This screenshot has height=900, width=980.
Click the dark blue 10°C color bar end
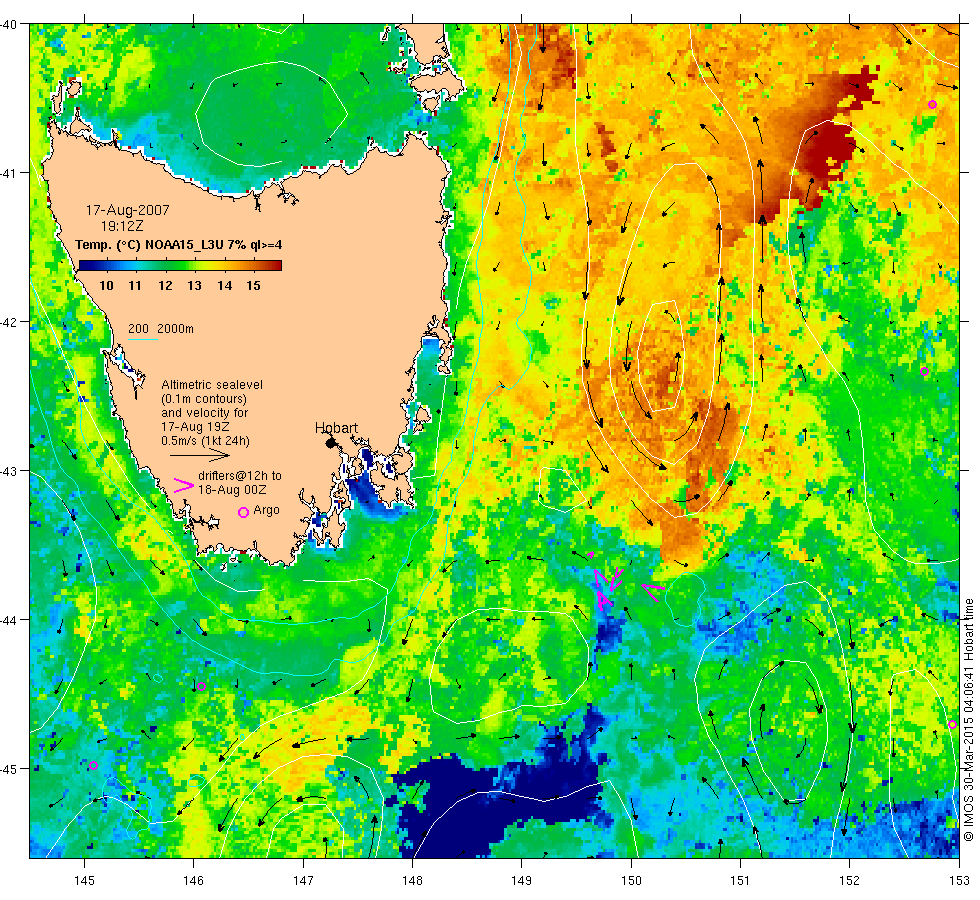click(84, 266)
